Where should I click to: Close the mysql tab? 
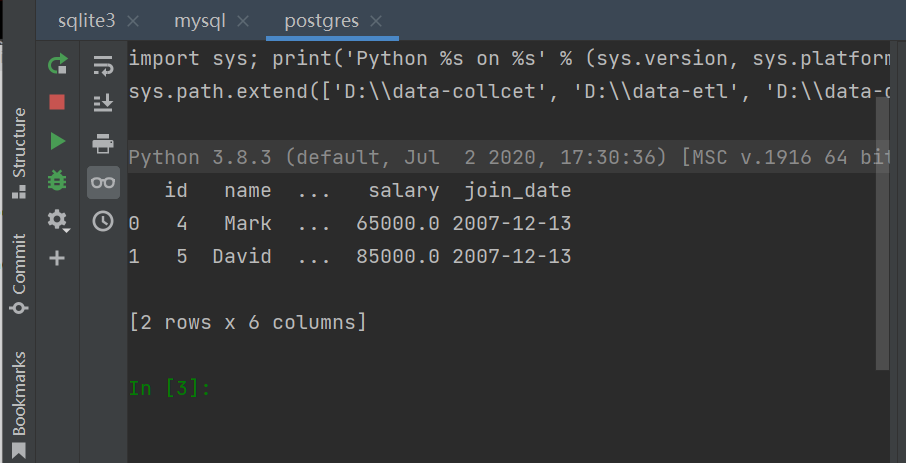[243, 22]
